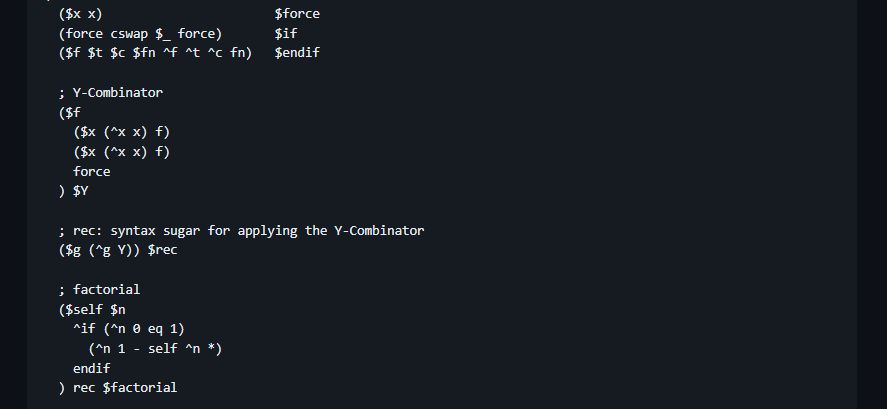Screen dimensions: 887x409
Task: Click the first '($x (^x x) f)' line
Action: [121, 131]
